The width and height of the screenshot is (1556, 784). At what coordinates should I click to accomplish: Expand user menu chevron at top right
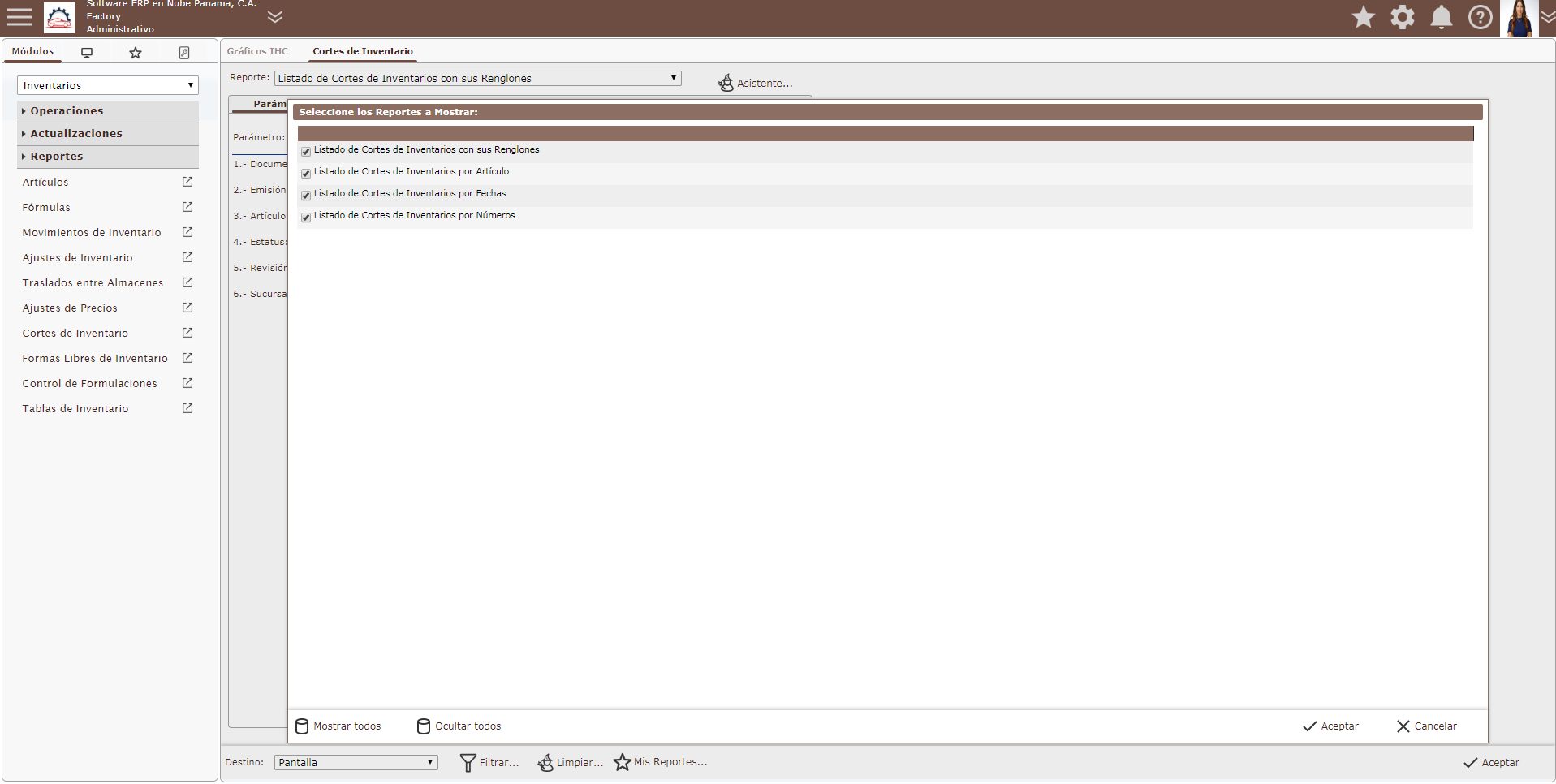pos(1548,17)
